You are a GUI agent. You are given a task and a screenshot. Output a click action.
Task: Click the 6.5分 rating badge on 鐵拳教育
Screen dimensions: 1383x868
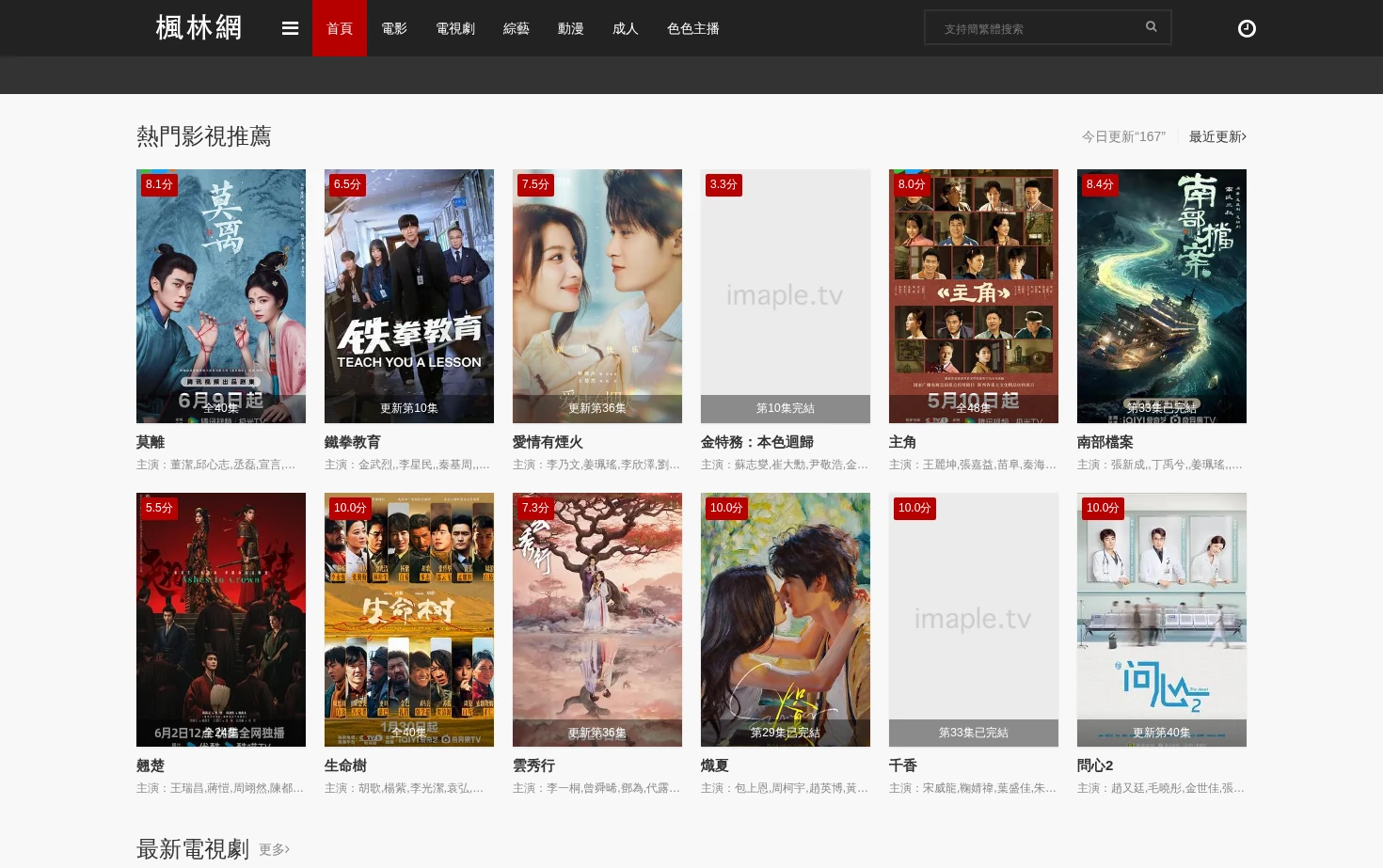coord(347,184)
